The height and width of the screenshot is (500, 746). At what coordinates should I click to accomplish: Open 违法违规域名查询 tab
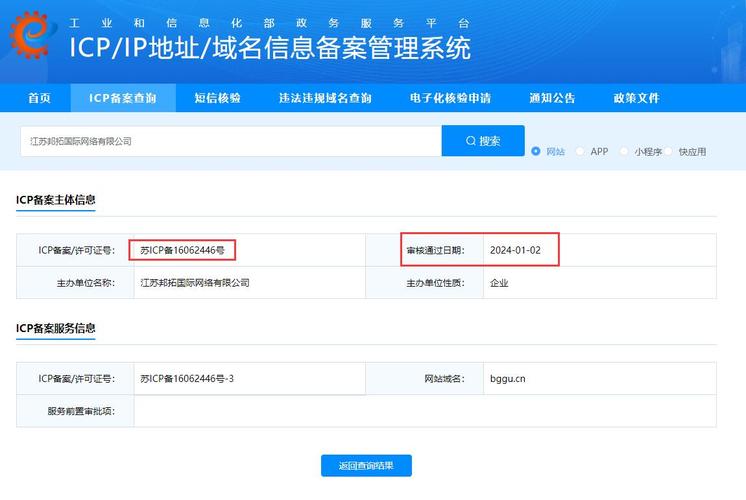[325, 98]
